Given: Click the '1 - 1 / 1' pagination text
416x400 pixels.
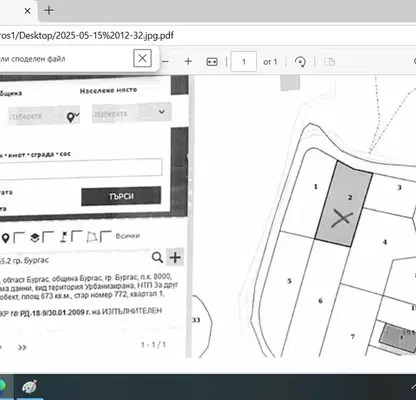Looking at the screenshot, I should [153, 345].
